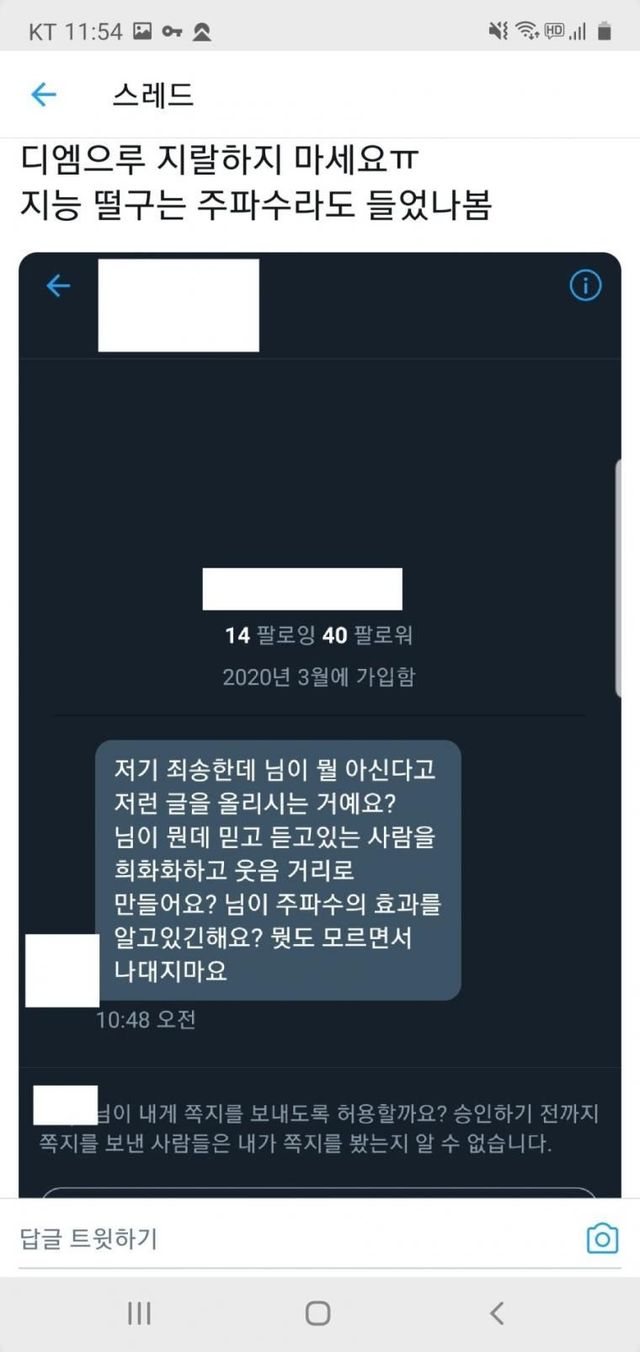Open the info icon in the DM header
The width and height of the screenshot is (640, 1352).
click(x=585, y=286)
